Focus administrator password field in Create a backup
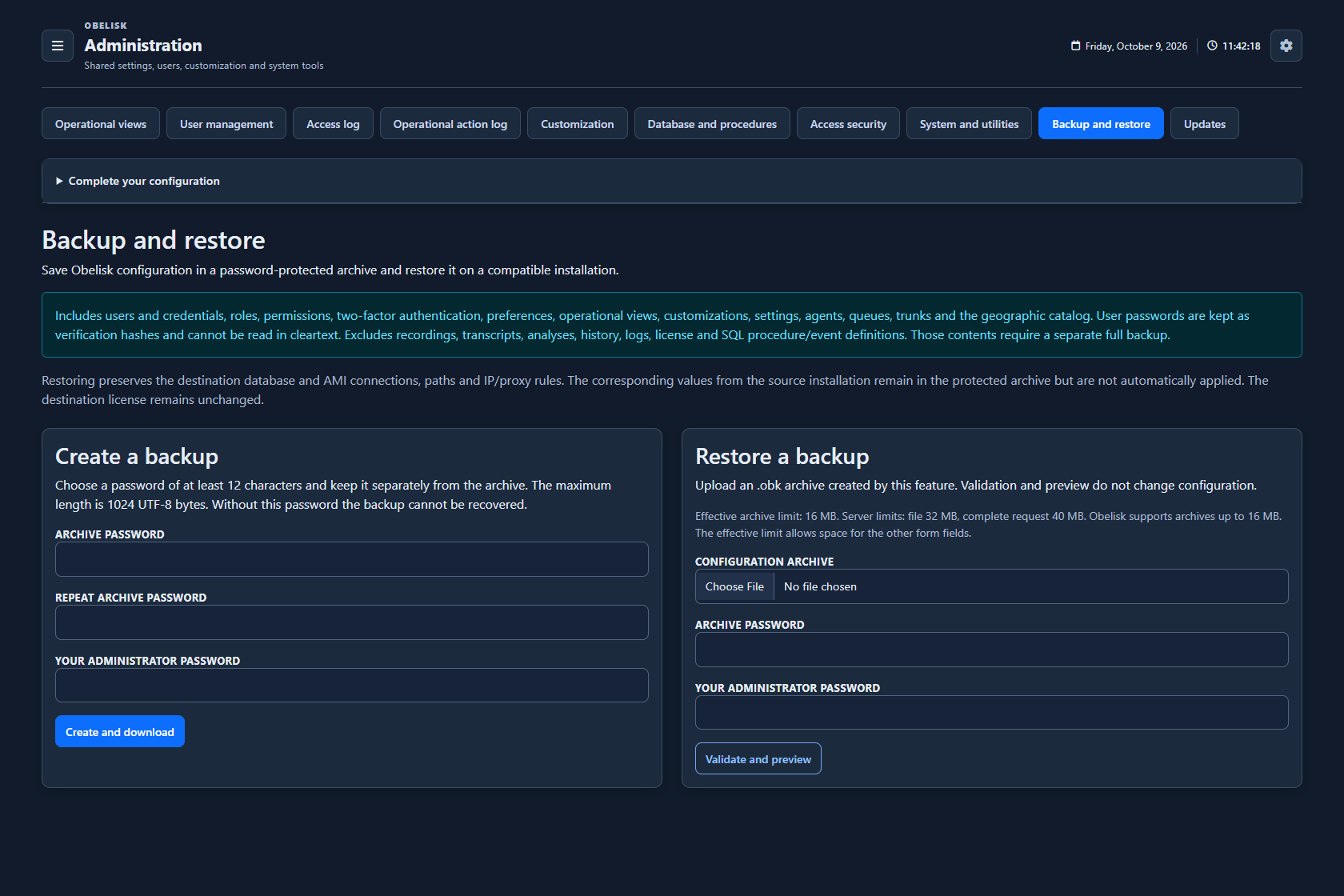The width and height of the screenshot is (1344, 896). coord(352,686)
